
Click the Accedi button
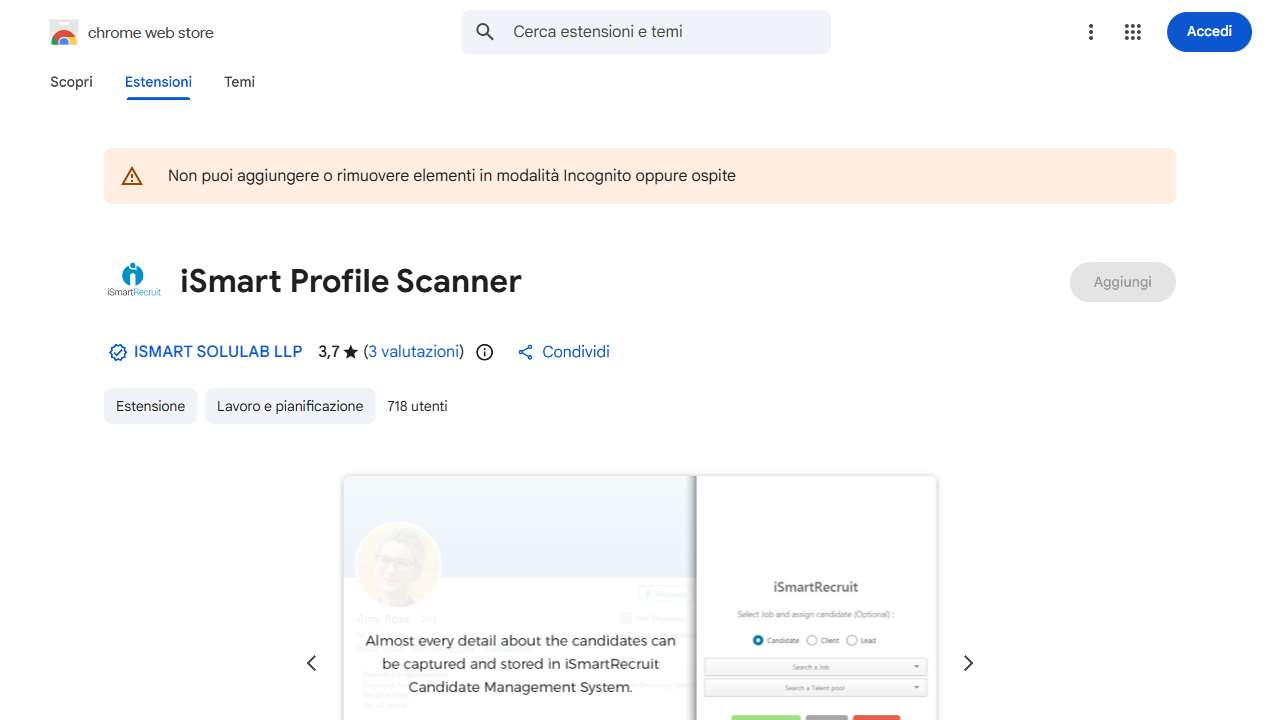pyautogui.click(x=1208, y=31)
